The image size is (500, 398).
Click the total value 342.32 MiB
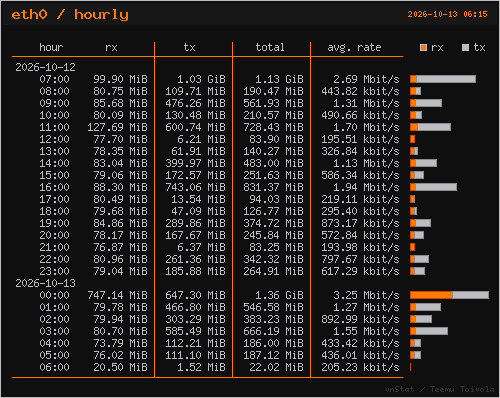point(273,259)
